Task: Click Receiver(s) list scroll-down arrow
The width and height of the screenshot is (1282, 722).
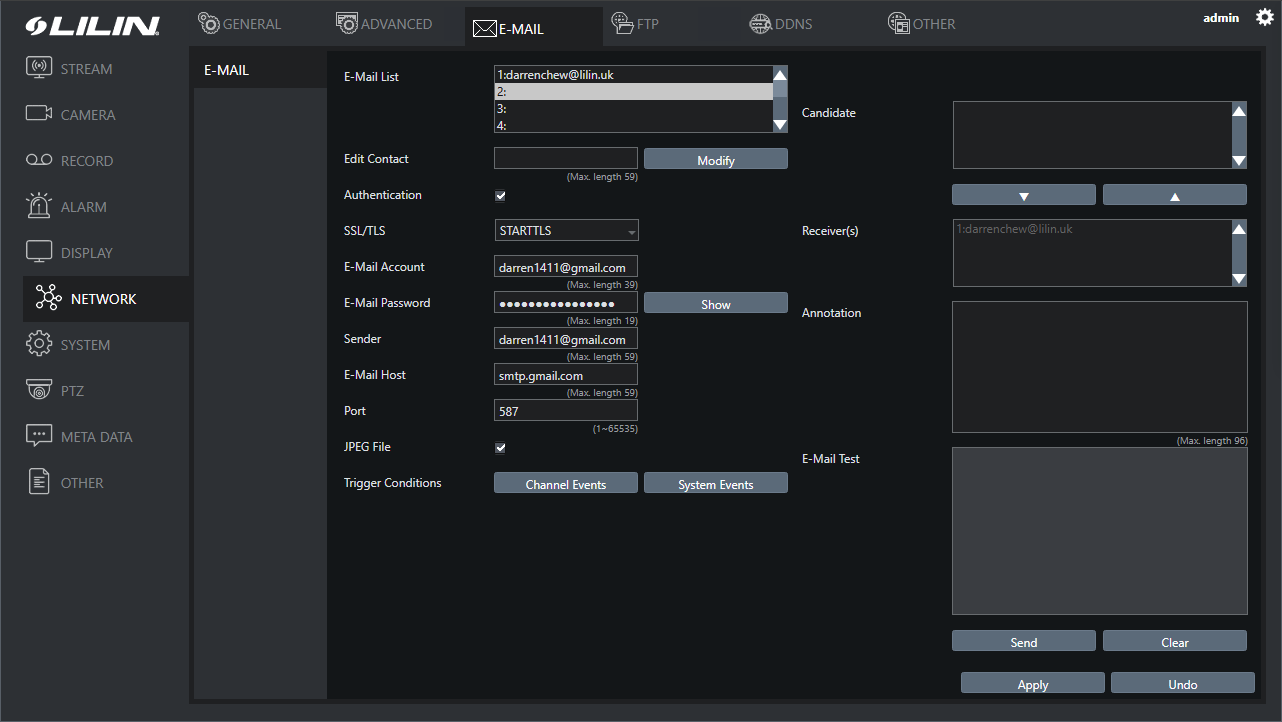Action: [1239, 279]
